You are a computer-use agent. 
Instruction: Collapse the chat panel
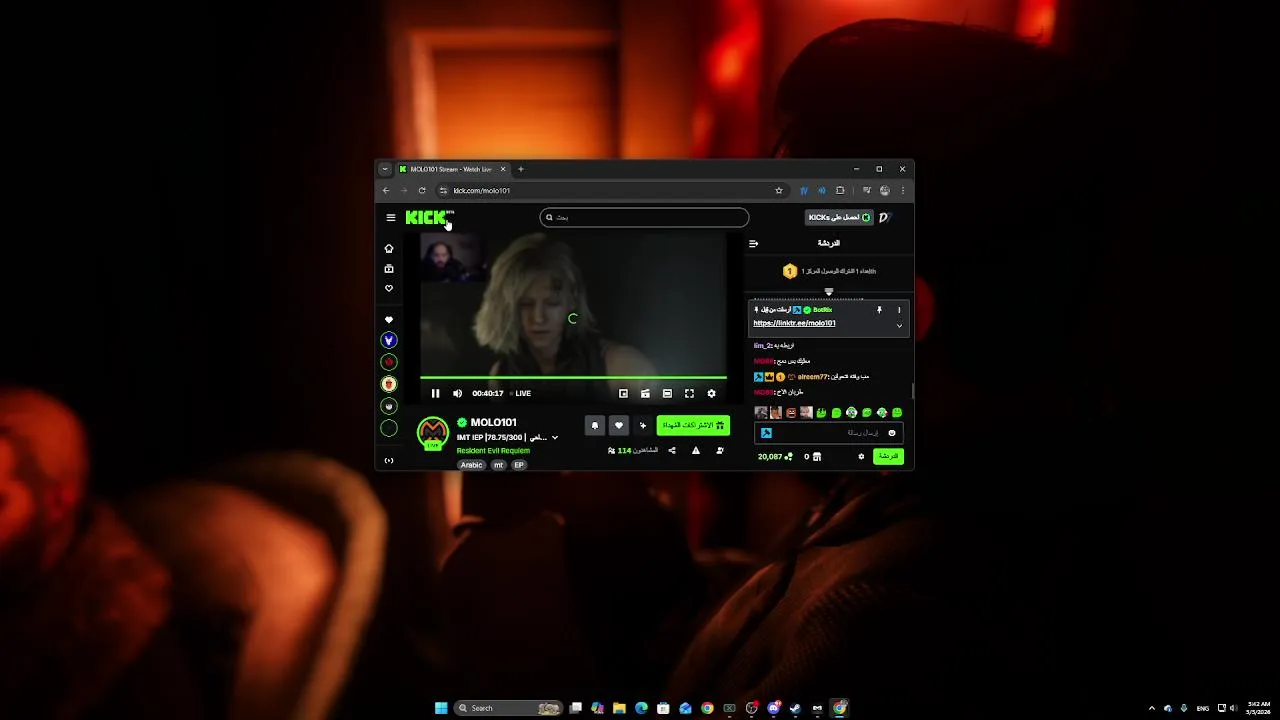click(754, 243)
